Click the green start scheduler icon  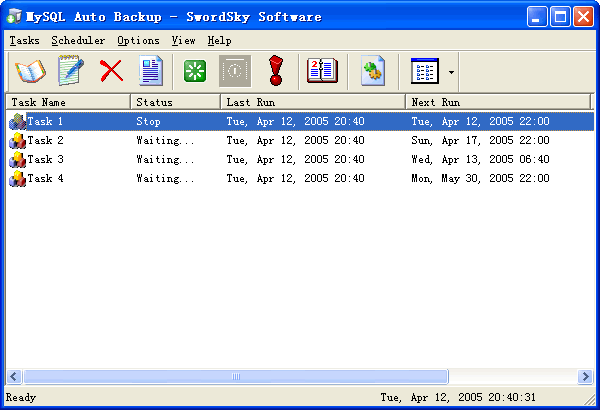195,71
